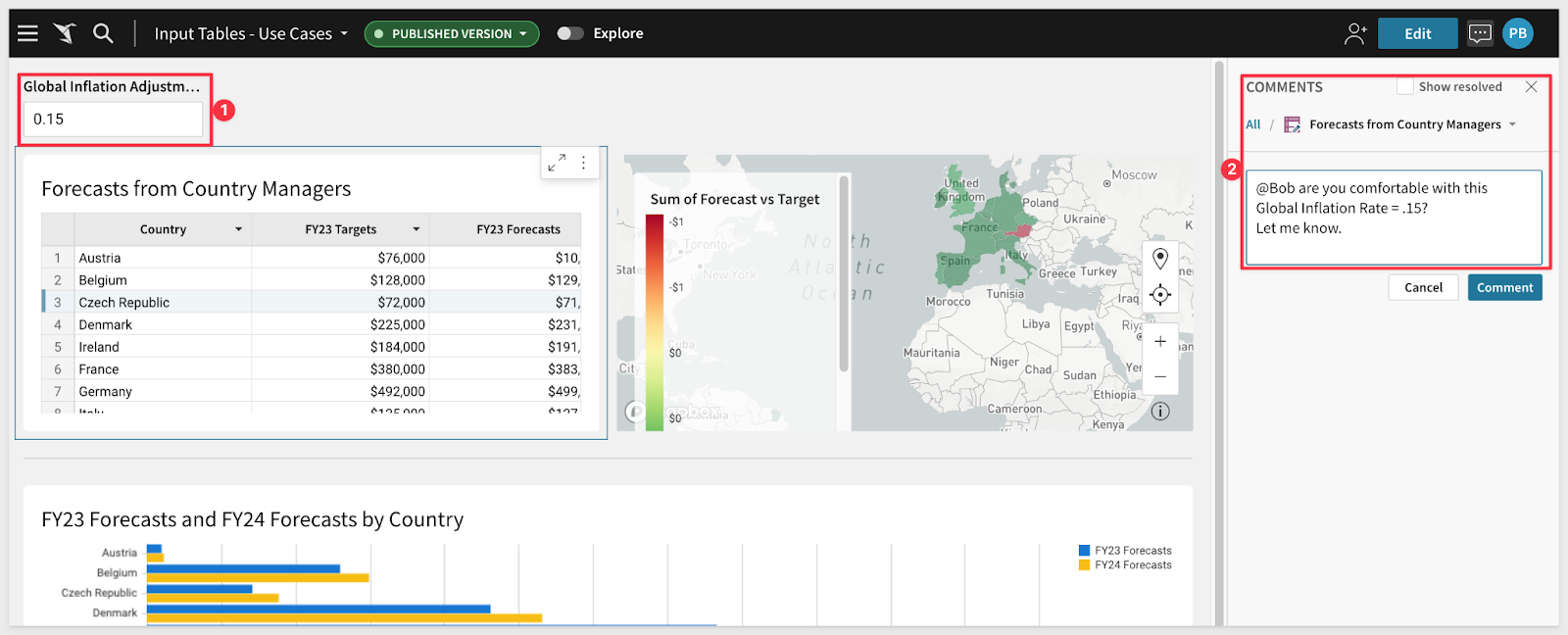Click the Forecasts from Country Managers table title
1568x635 pixels.
[196, 189]
